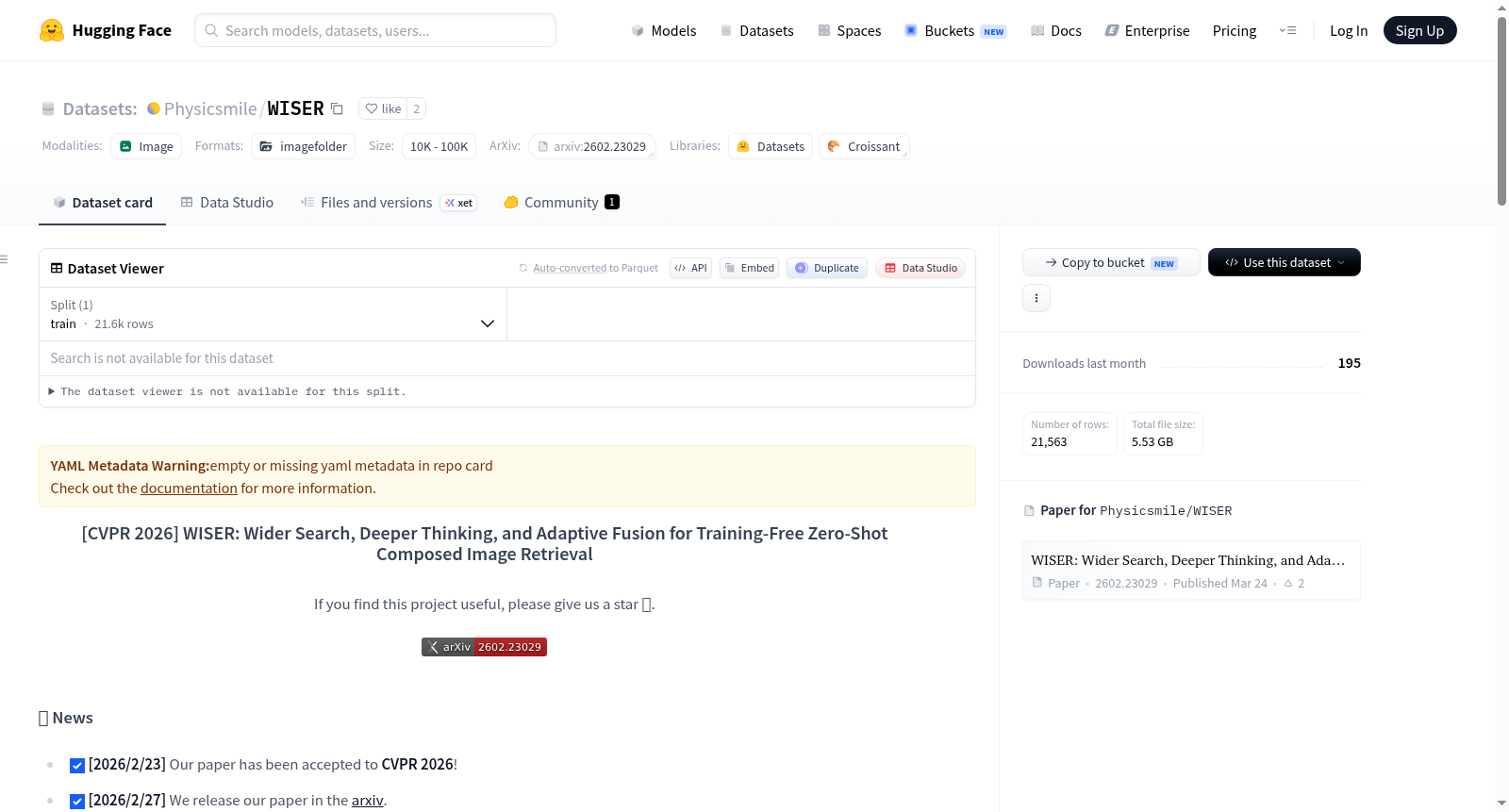The image size is (1509, 812).
Task: Click the Number of rows 21,563 stat
Action: point(1070,434)
